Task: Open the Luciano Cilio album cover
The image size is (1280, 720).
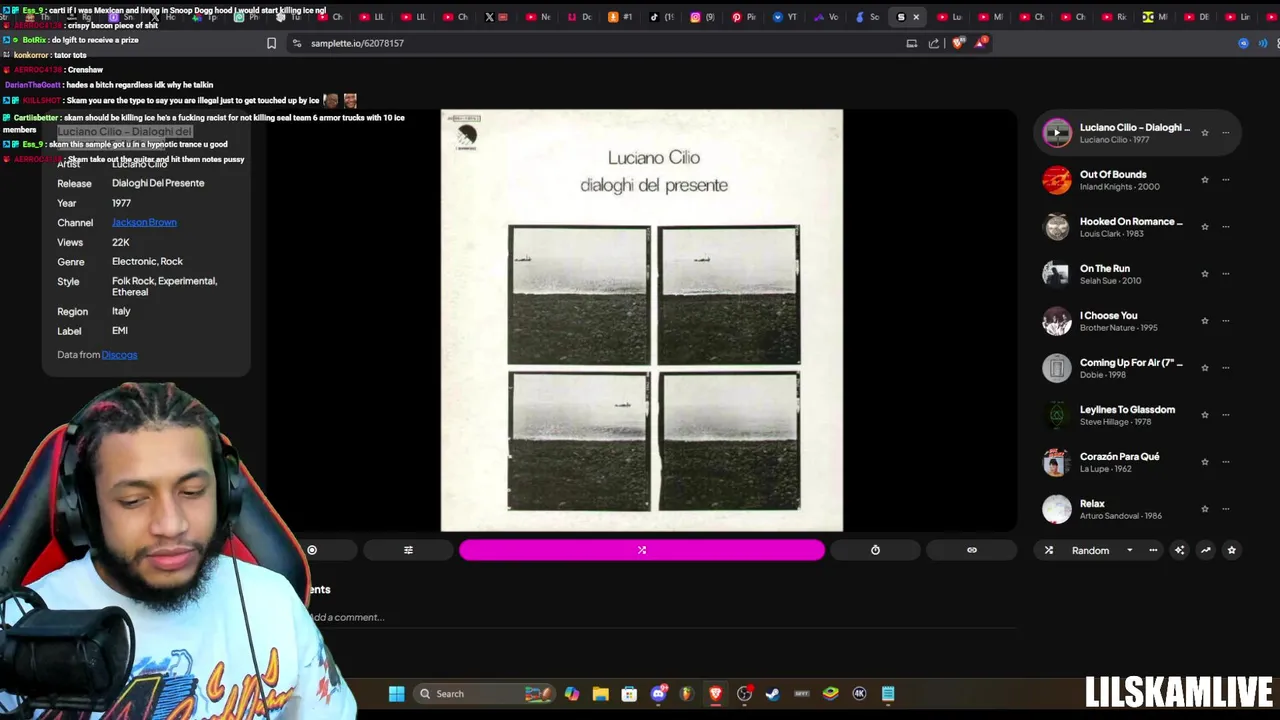Action: point(642,320)
